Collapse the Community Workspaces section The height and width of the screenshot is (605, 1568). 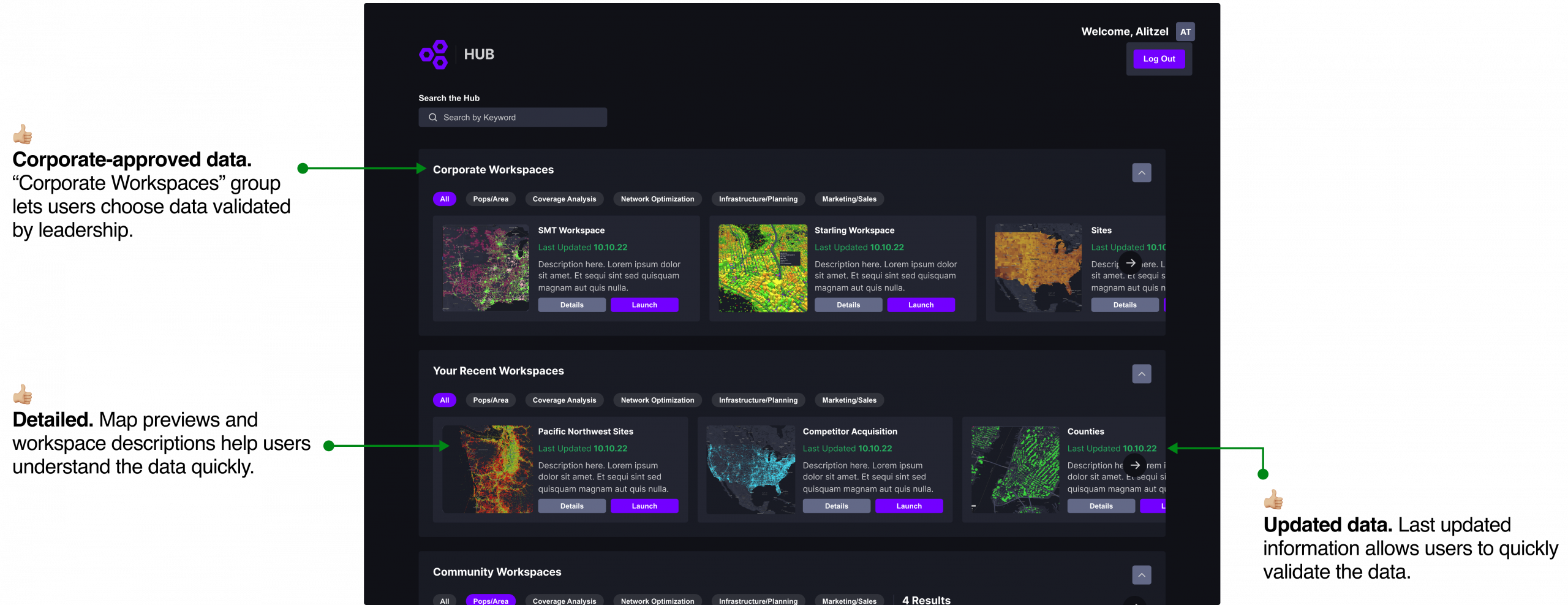(x=1141, y=575)
